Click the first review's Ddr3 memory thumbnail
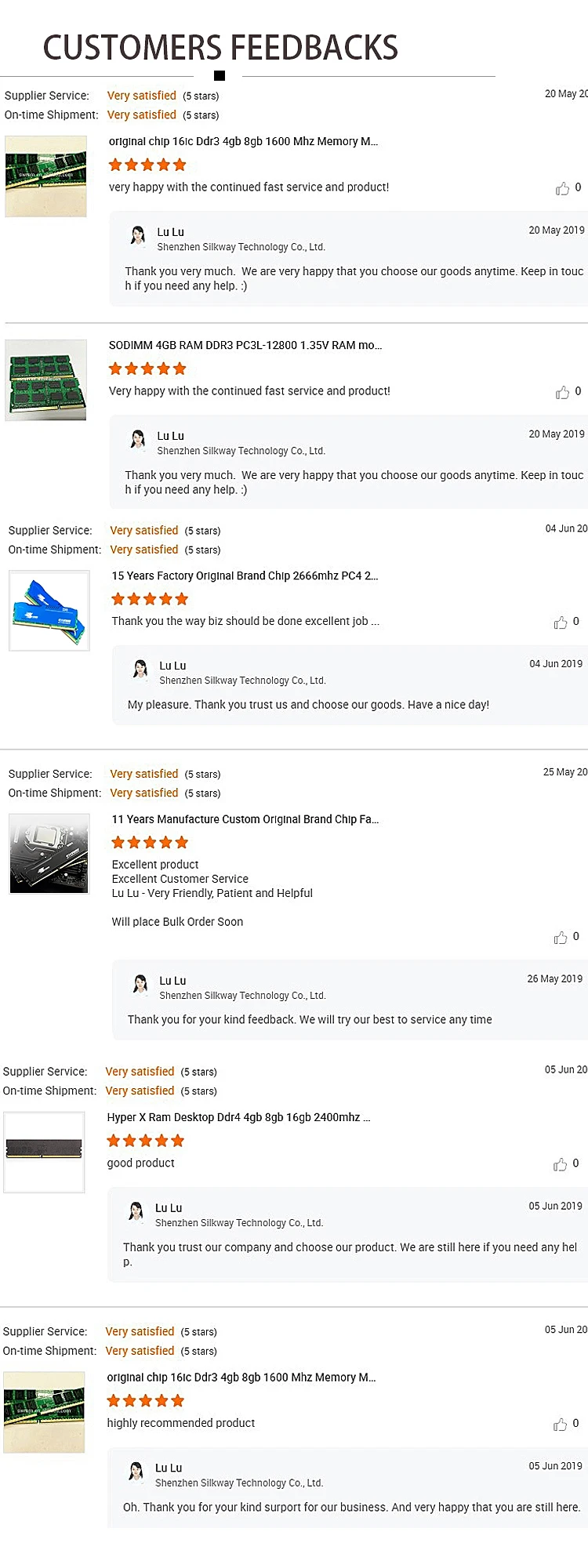This screenshot has height=1568, width=588. coord(45,176)
